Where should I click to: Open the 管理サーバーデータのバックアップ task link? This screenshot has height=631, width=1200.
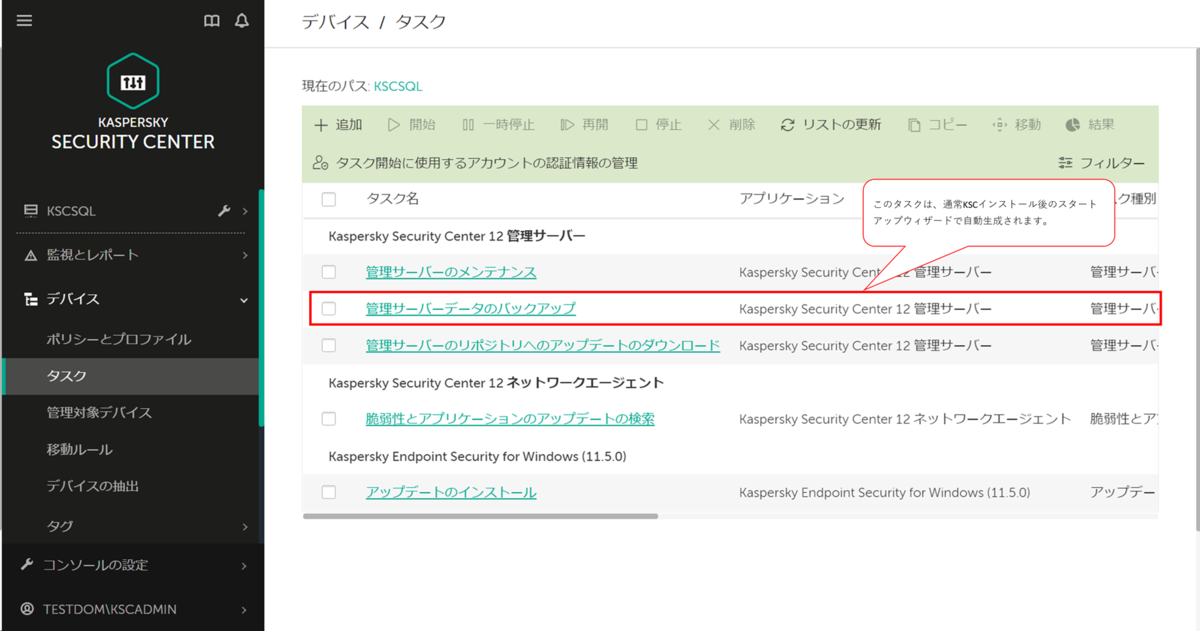pos(471,309)
